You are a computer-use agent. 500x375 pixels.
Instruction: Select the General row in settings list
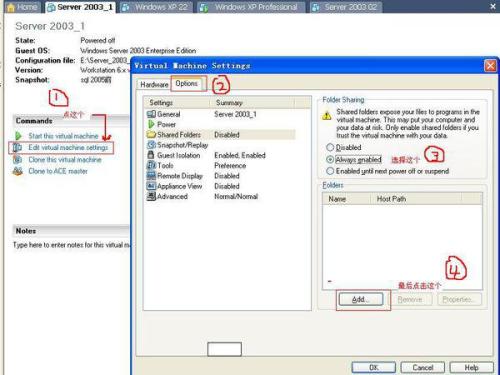[220, 114]
